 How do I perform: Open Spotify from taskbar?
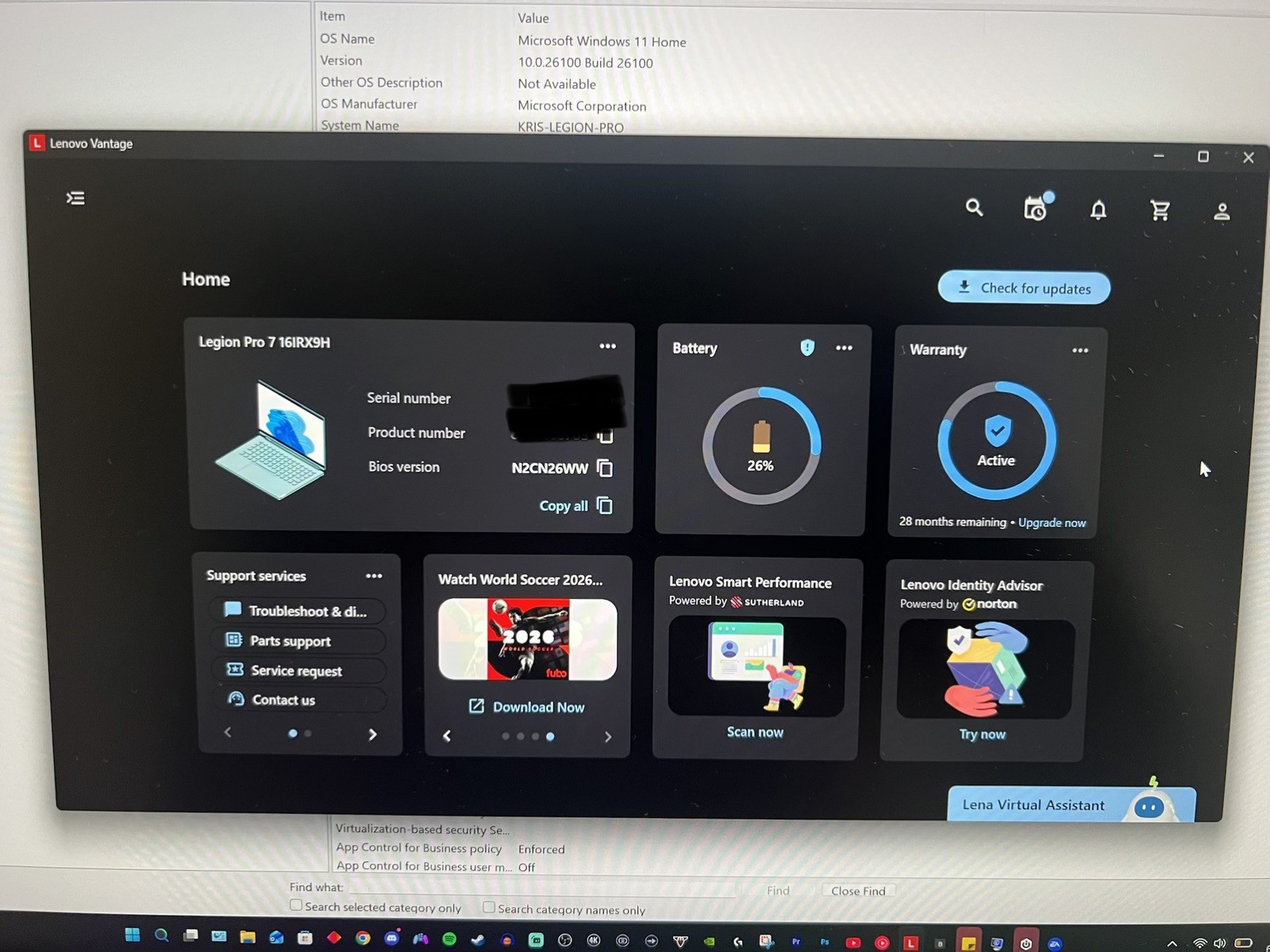click(x=449, y=939)
